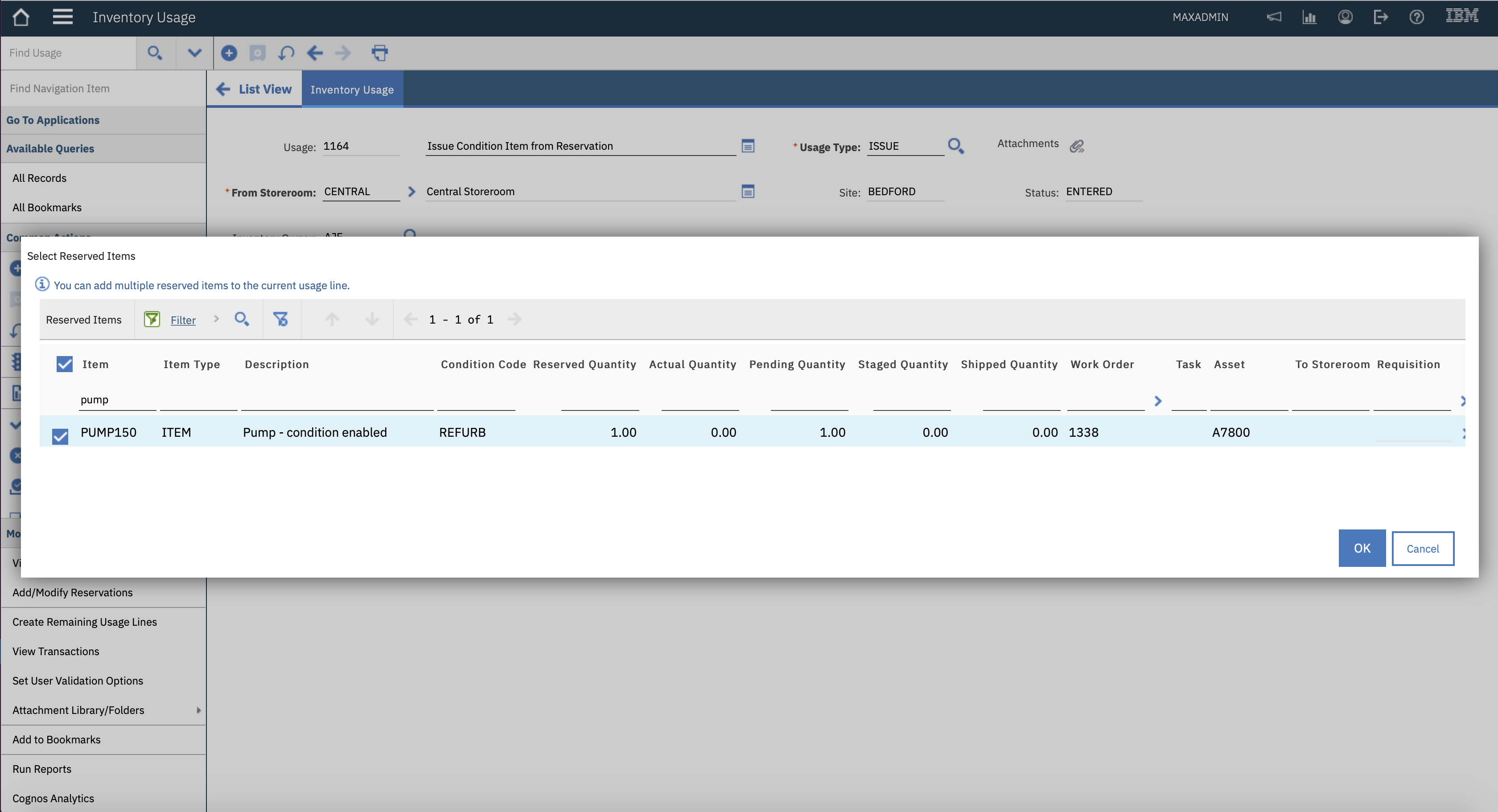Create a new usage record with plus icon
The image size is (1498, 812).
(x=229, y=53)
